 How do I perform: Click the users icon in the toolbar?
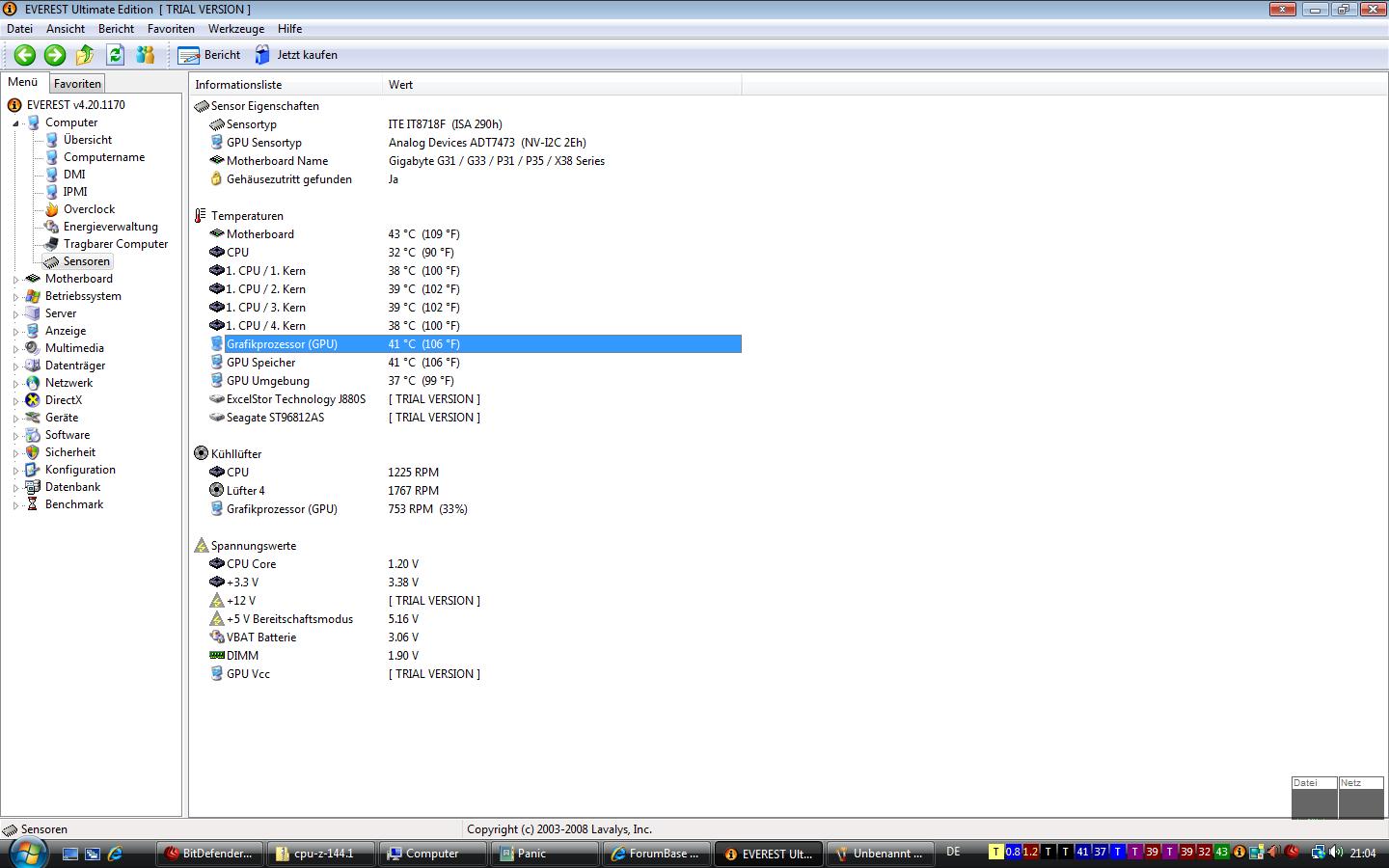click(146, 55)
